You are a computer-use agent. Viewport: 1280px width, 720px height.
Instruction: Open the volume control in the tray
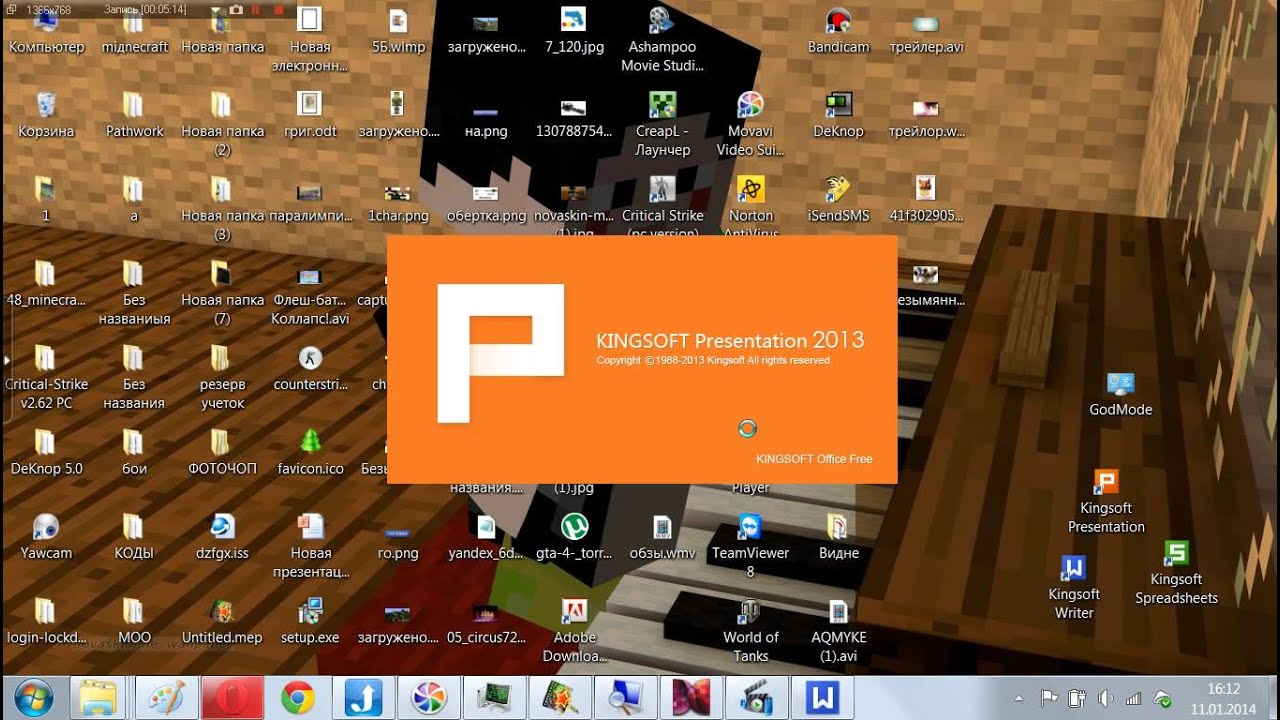(x=1105, y=698)
